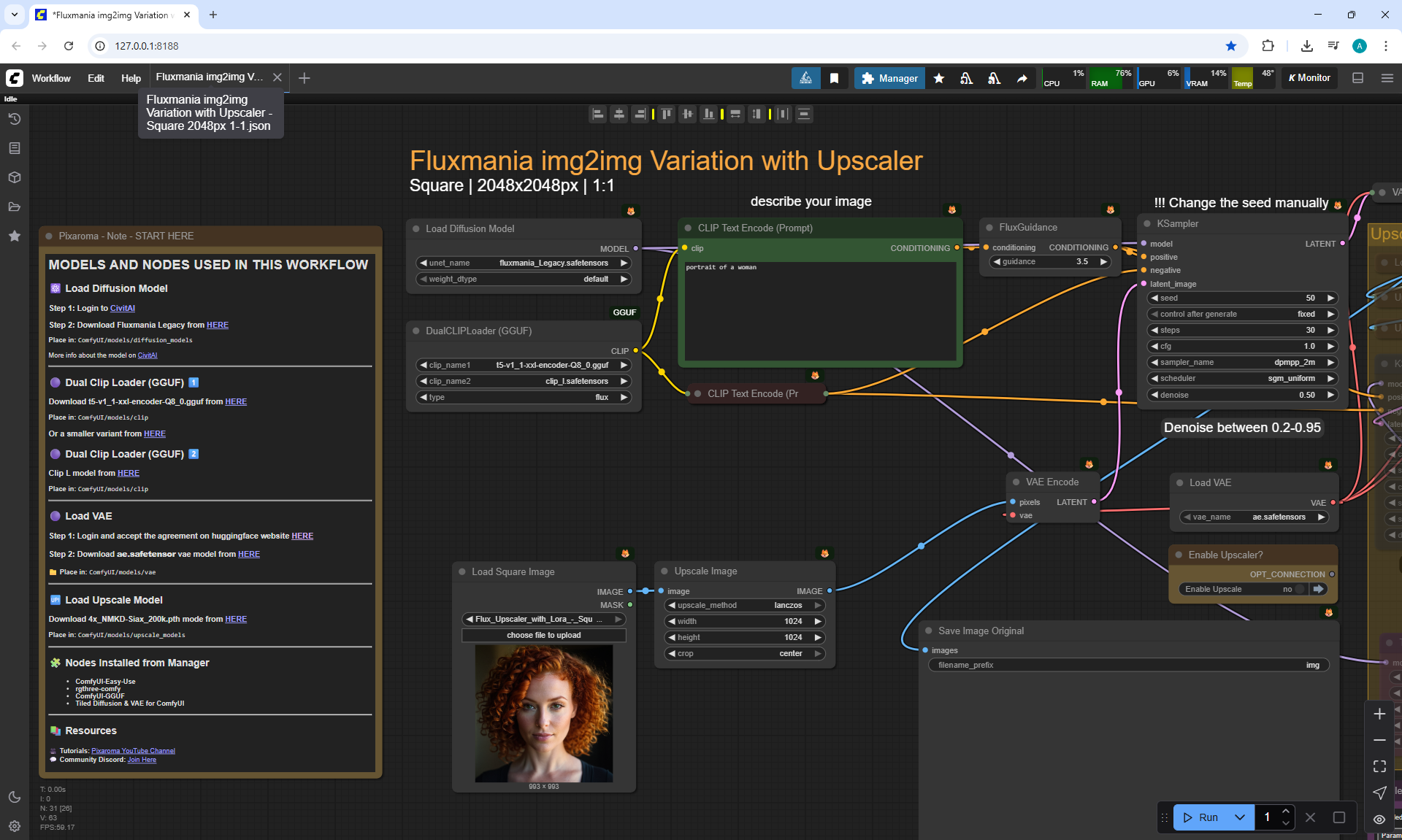Expand the Run button dropdown arrow

[1240, 817]
